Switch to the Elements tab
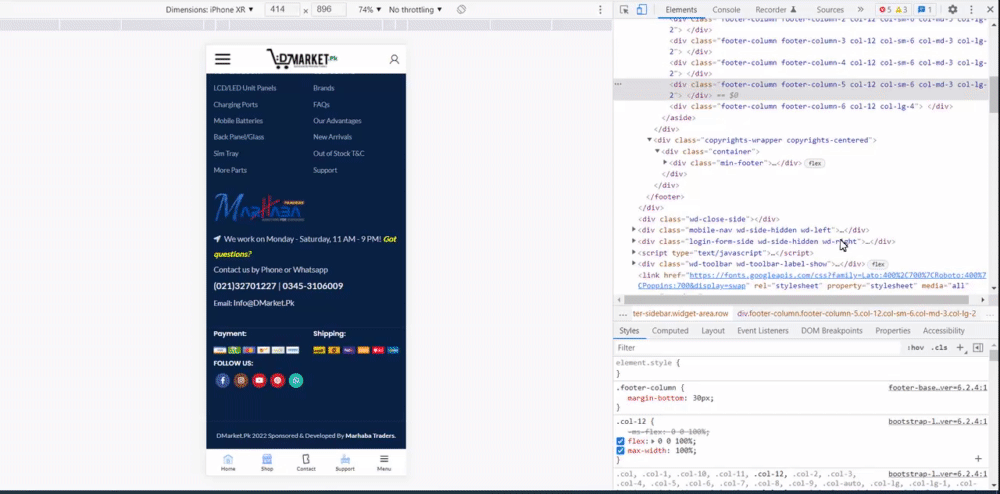The width and height of the screenshot is (1000, 494). [681, 10]
